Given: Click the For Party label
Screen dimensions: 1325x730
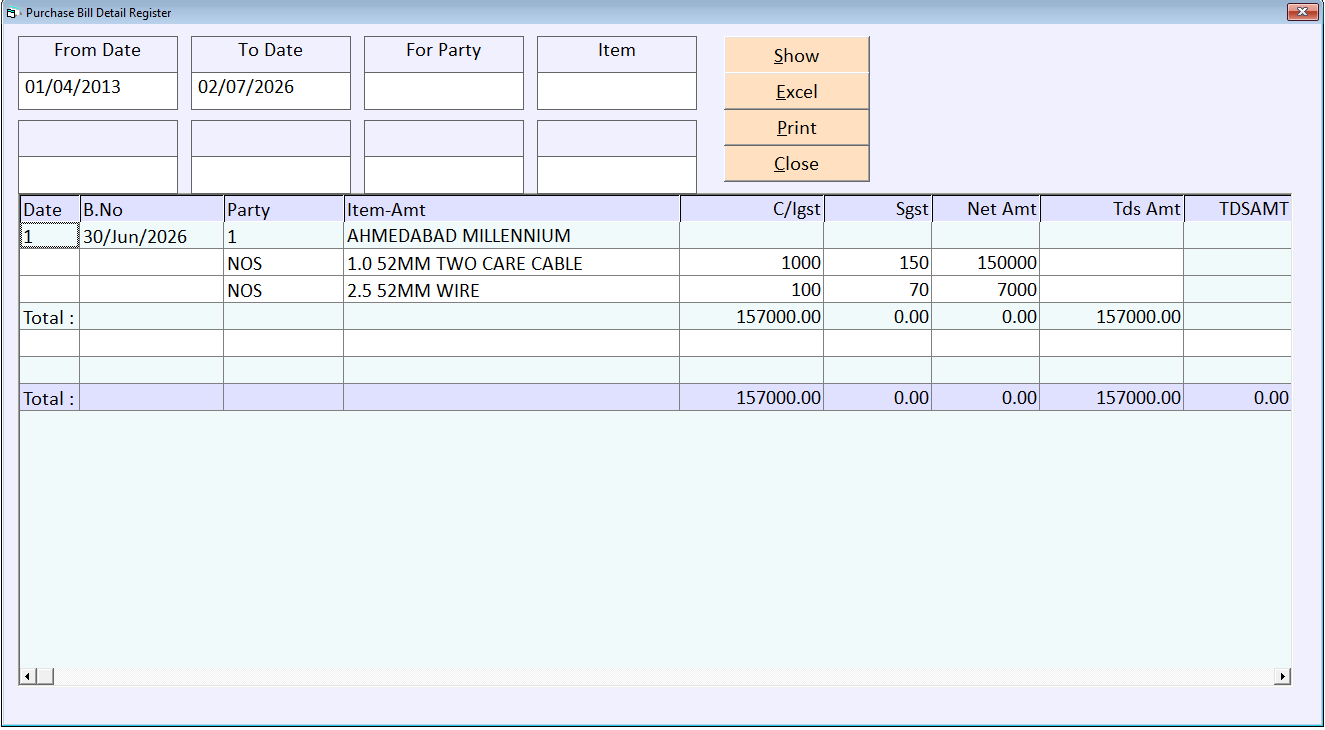Looking at the screenshot, I should point(443,50).
